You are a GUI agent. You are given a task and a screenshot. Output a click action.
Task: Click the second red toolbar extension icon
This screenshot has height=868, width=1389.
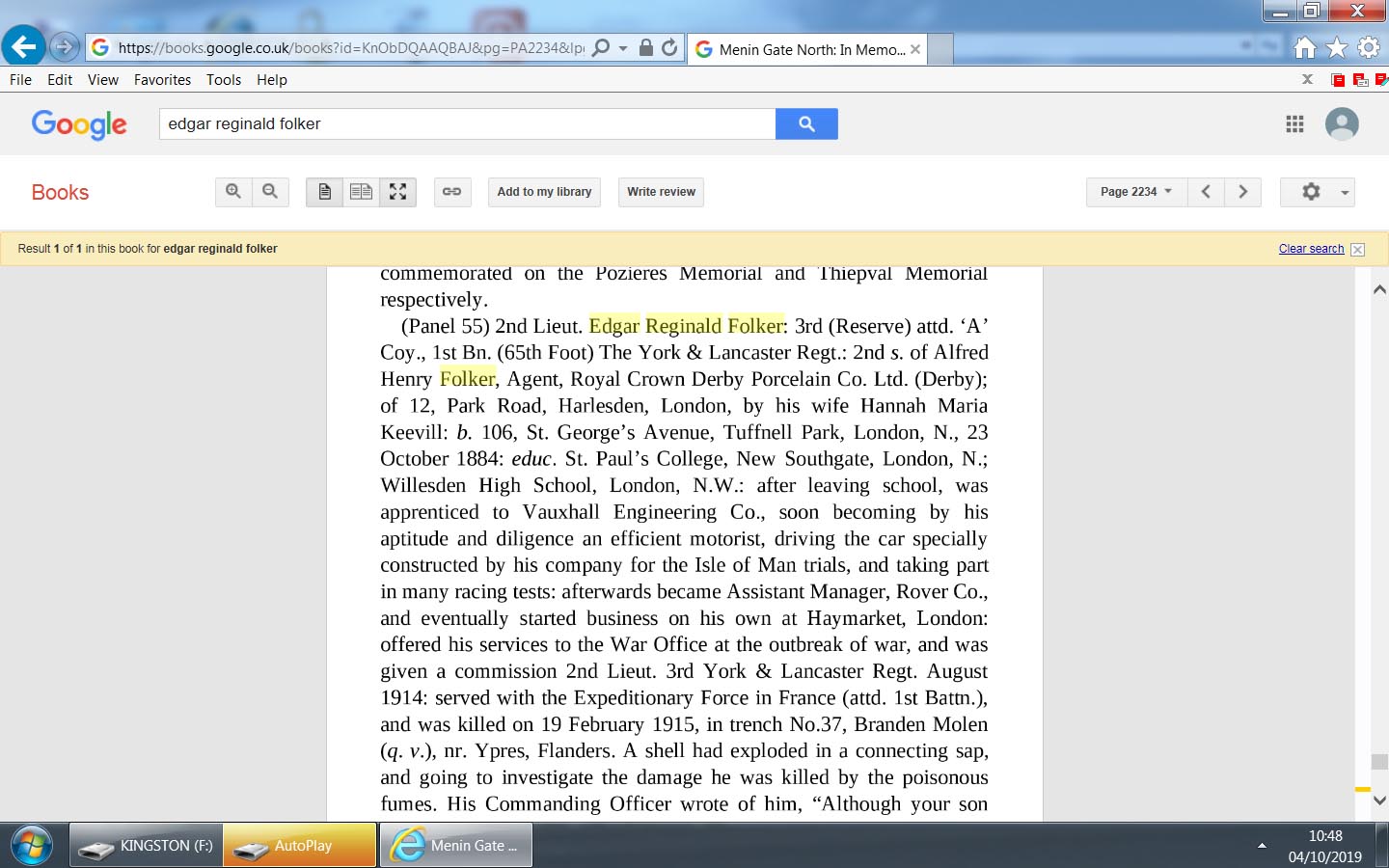click(1360, 80)
